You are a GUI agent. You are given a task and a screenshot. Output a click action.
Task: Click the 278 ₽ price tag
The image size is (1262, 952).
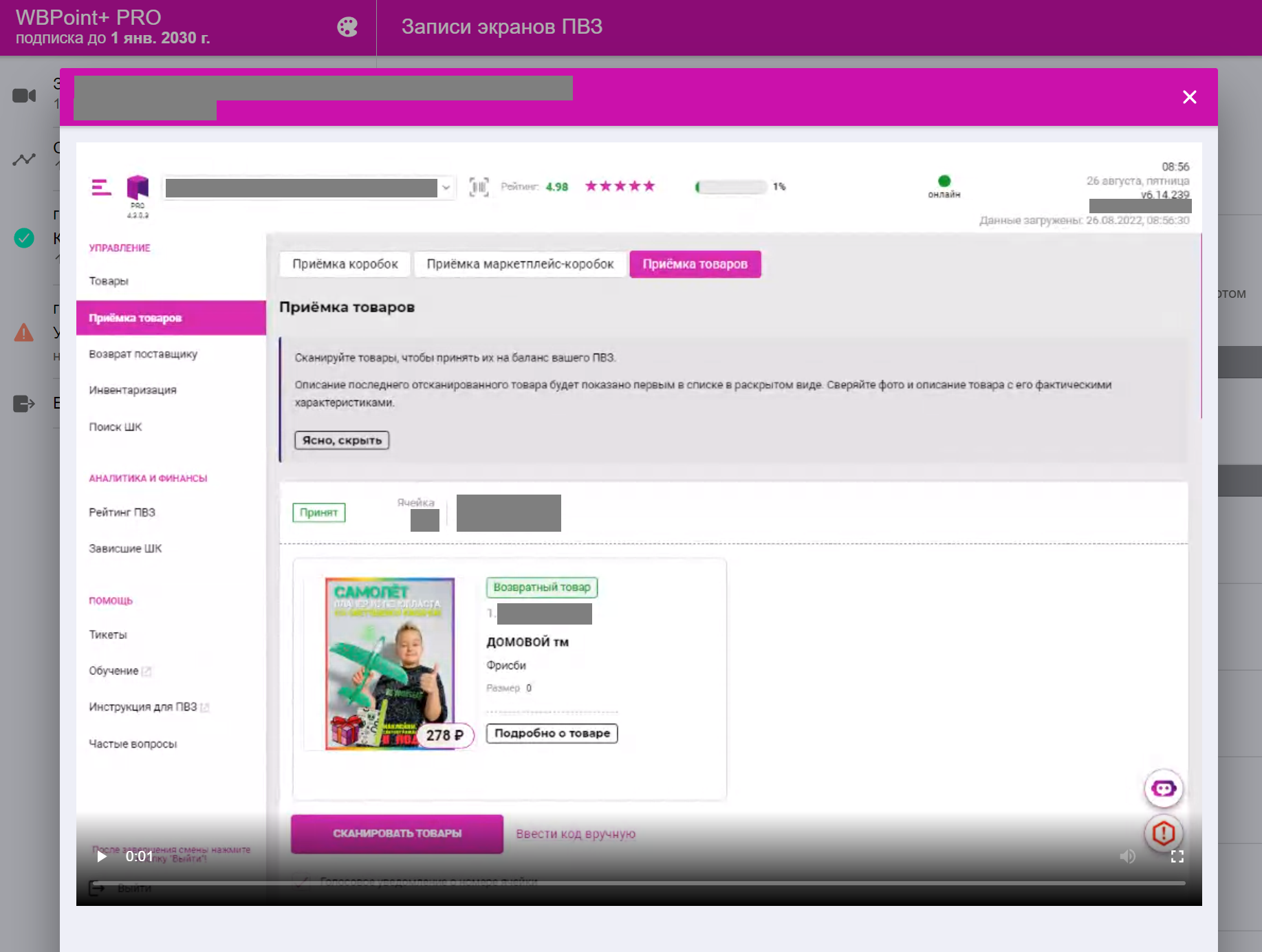(445, 735)
